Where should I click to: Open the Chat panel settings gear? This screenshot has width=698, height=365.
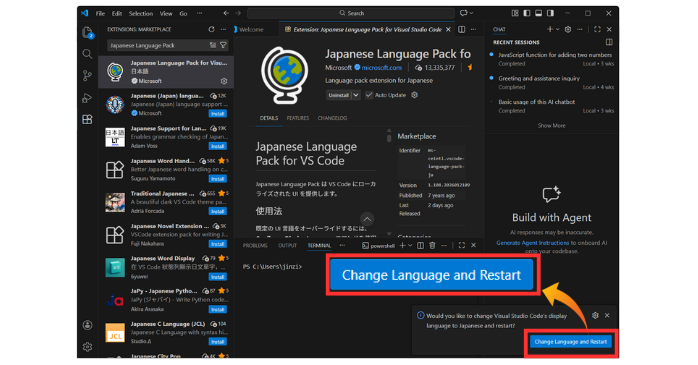click(x=568, y=29)
